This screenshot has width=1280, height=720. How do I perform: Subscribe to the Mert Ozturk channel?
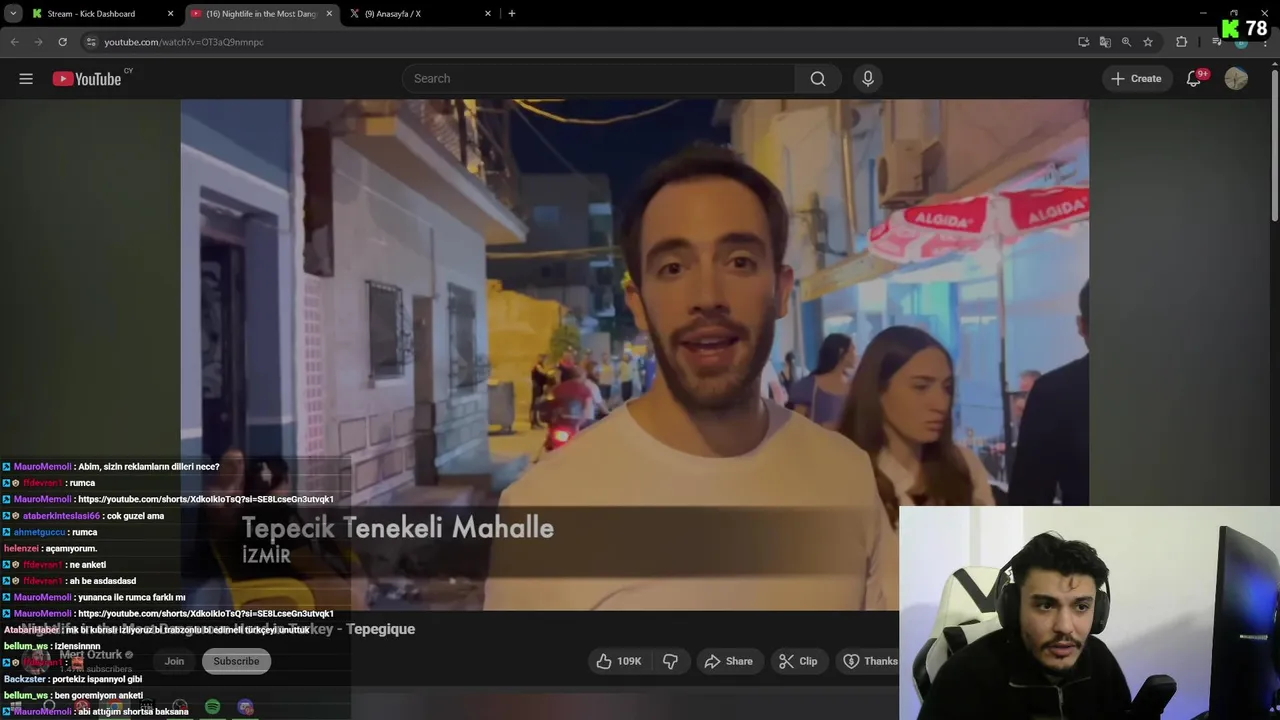tap(236, 661)
